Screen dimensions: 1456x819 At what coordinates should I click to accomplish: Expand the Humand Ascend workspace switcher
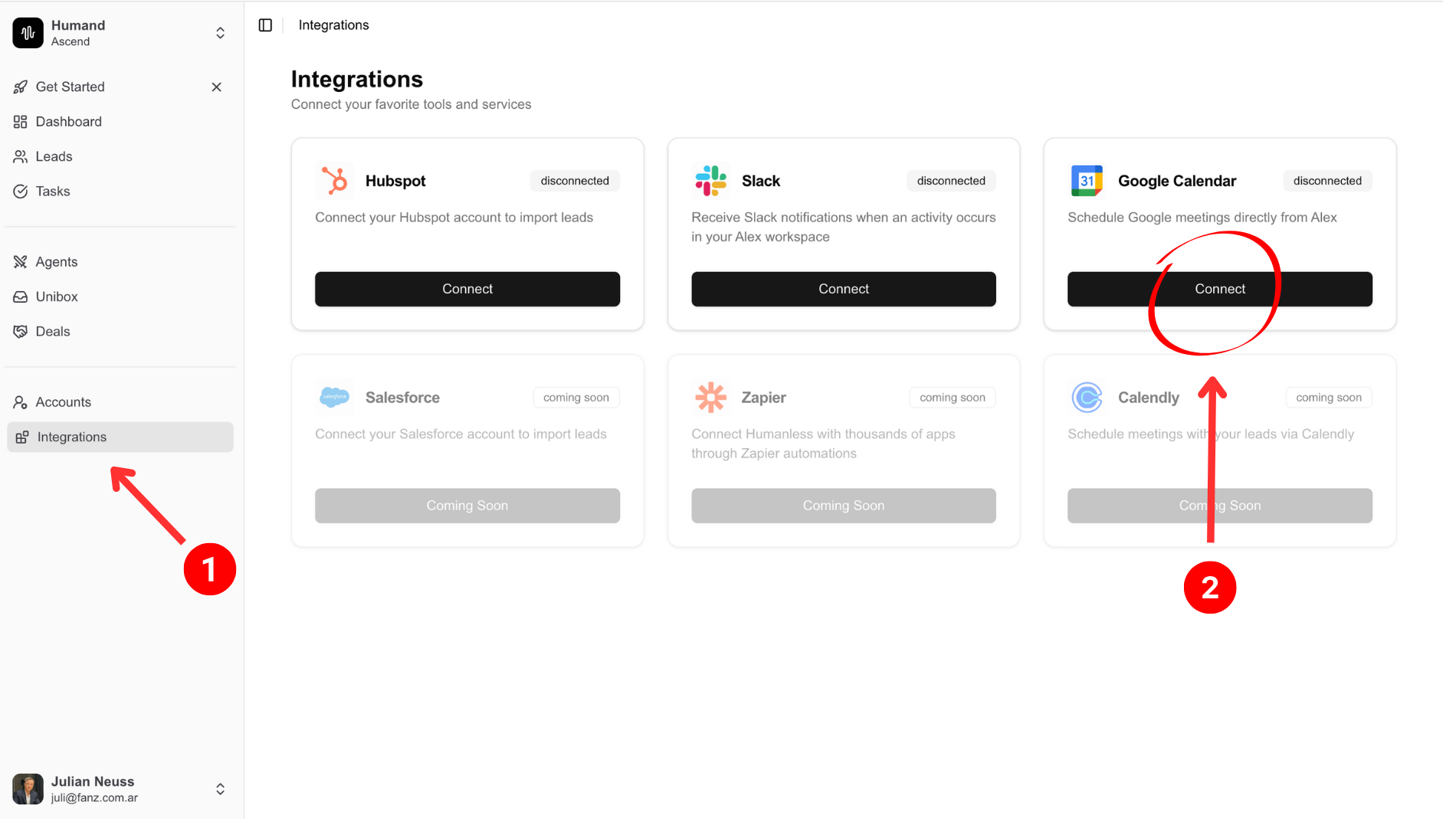click(220, 33)
